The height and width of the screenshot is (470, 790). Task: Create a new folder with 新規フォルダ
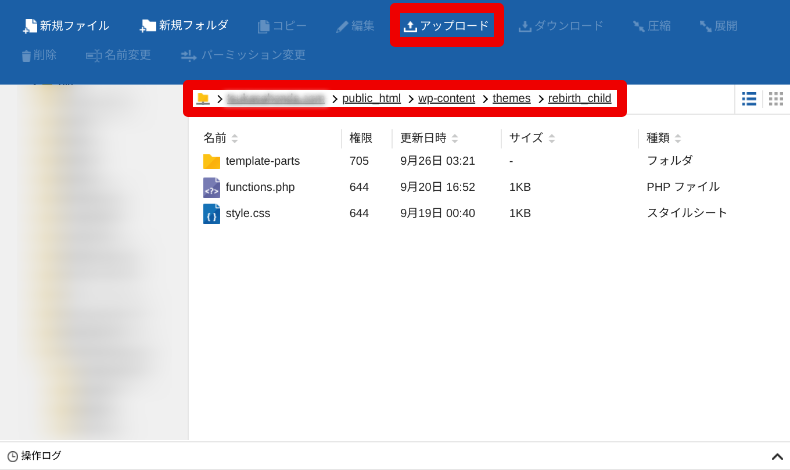[184, 26]
